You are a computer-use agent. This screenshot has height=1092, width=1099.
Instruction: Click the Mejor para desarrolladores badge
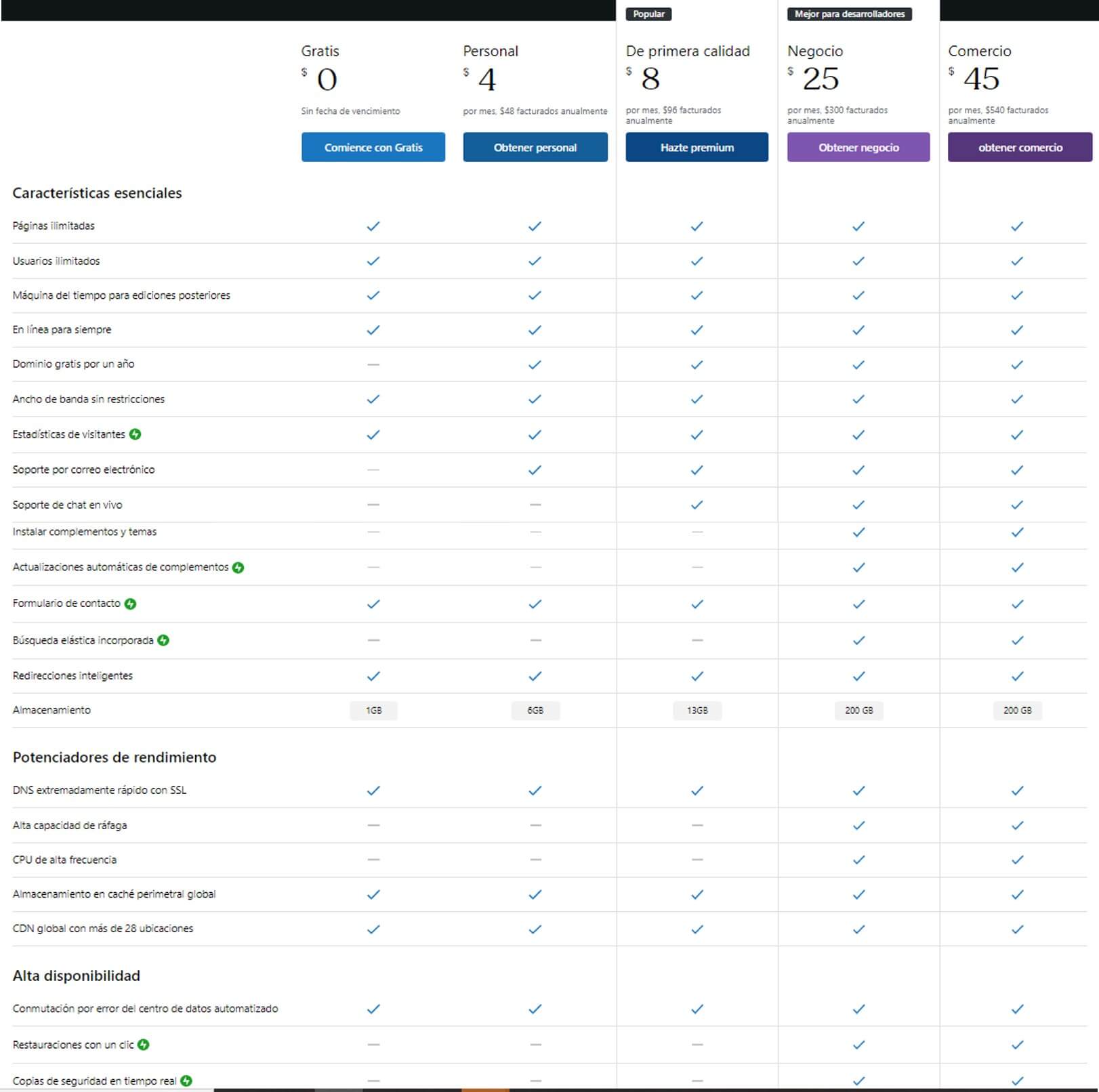[848, 13]
